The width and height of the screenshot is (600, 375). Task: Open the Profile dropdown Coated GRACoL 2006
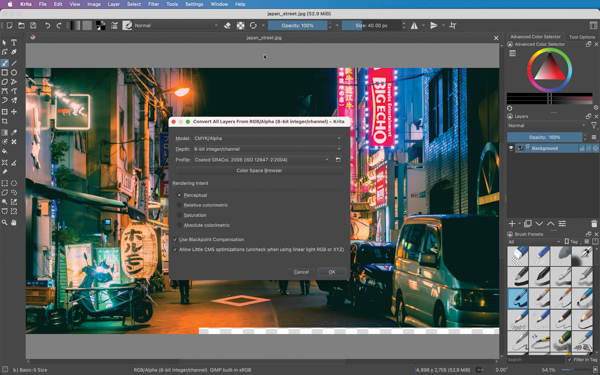[x=262, y=160]
